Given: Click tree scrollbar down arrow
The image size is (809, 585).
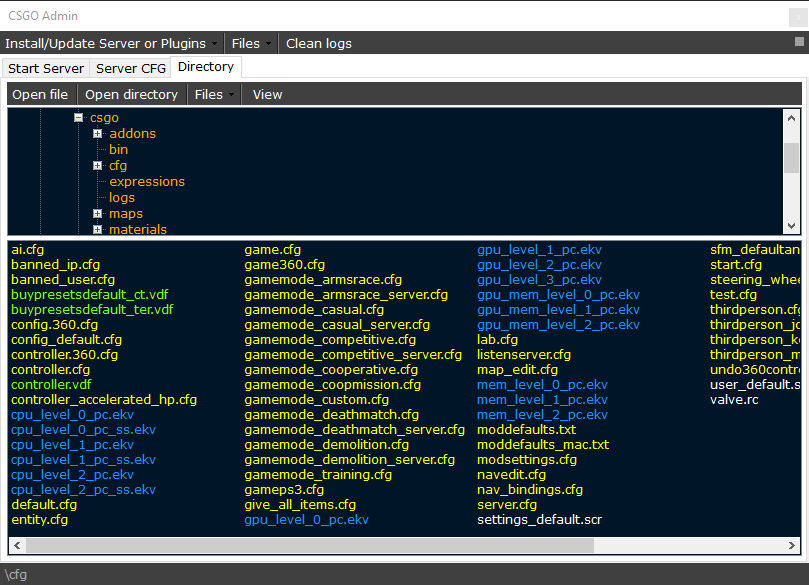Looking at the screenshot, I should pyautogui.click(x=791, y=225).
